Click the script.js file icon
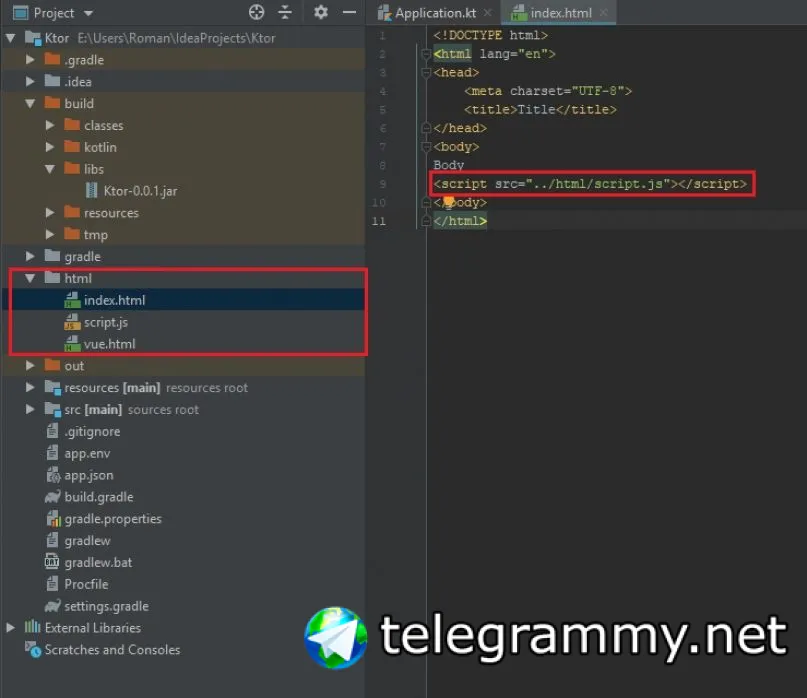The width and height of the screenshot is (807, 698). point(72,322)
